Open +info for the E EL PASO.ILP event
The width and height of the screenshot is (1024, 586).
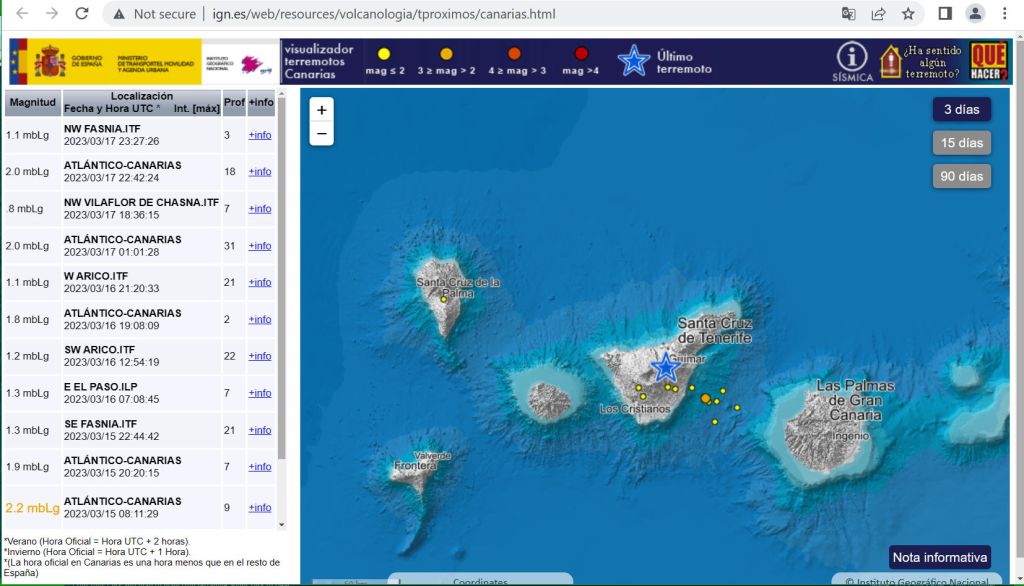tap(260, 393)
